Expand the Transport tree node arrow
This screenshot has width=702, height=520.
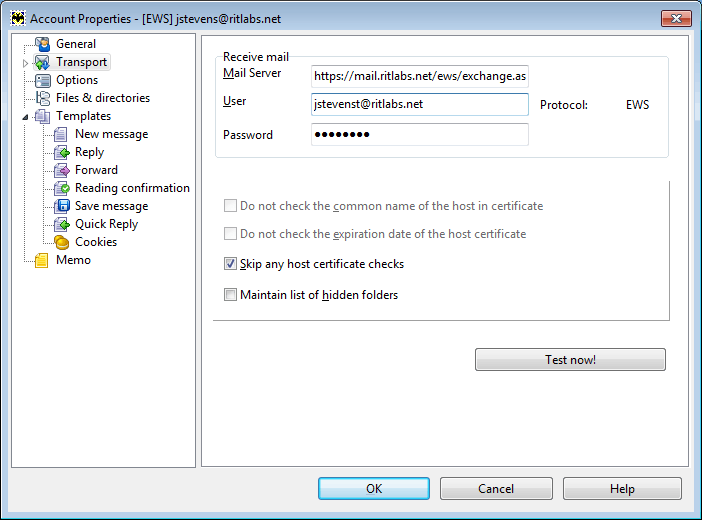pyautogui.click(x=25, y=63)
